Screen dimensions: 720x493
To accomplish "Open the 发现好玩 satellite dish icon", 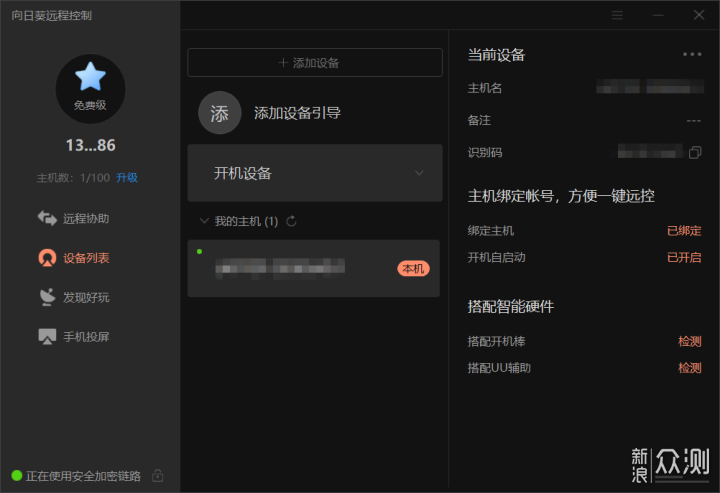I will point(47,297).
